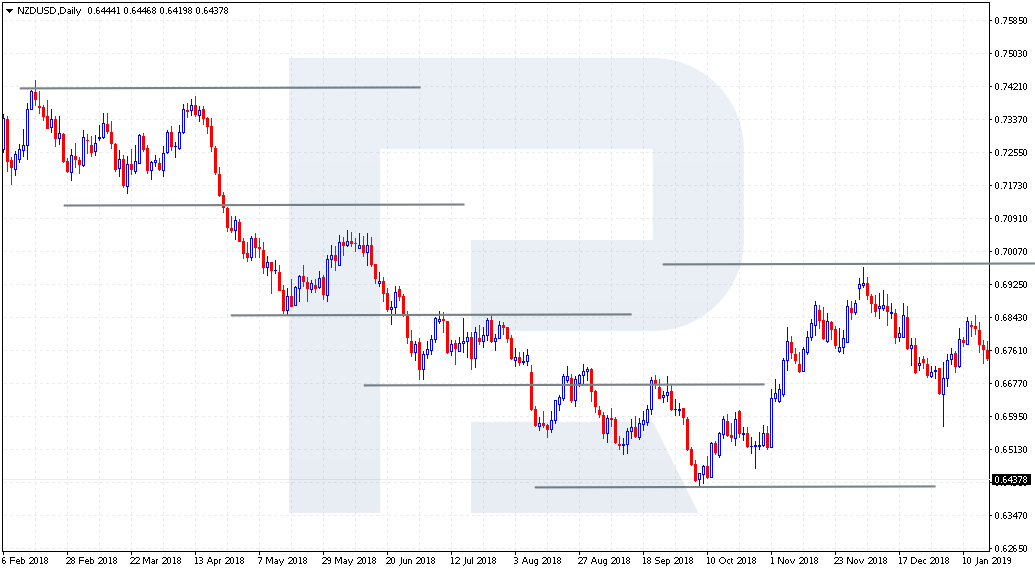Image resolution: width=1035 pixels, height=572 pixels.
Task: Open the chart menu triangle beside NZDUSD
Action: coord(9,11)
